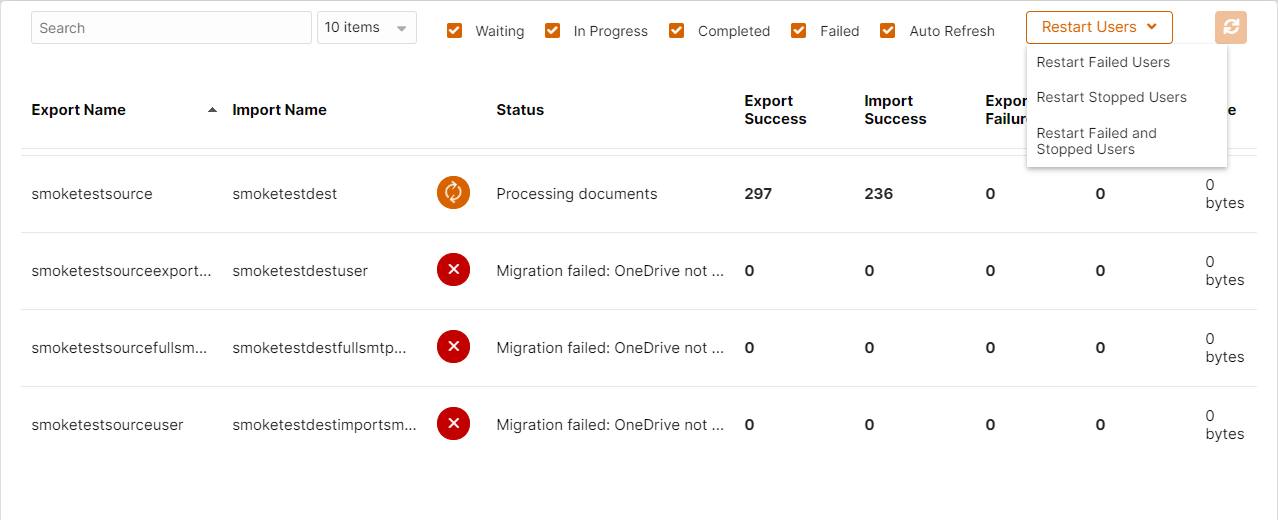The width and height of the screenshot is (1278, 520).
Task: Click the red failed icon for smoketestdestuser
Action: 453,269
